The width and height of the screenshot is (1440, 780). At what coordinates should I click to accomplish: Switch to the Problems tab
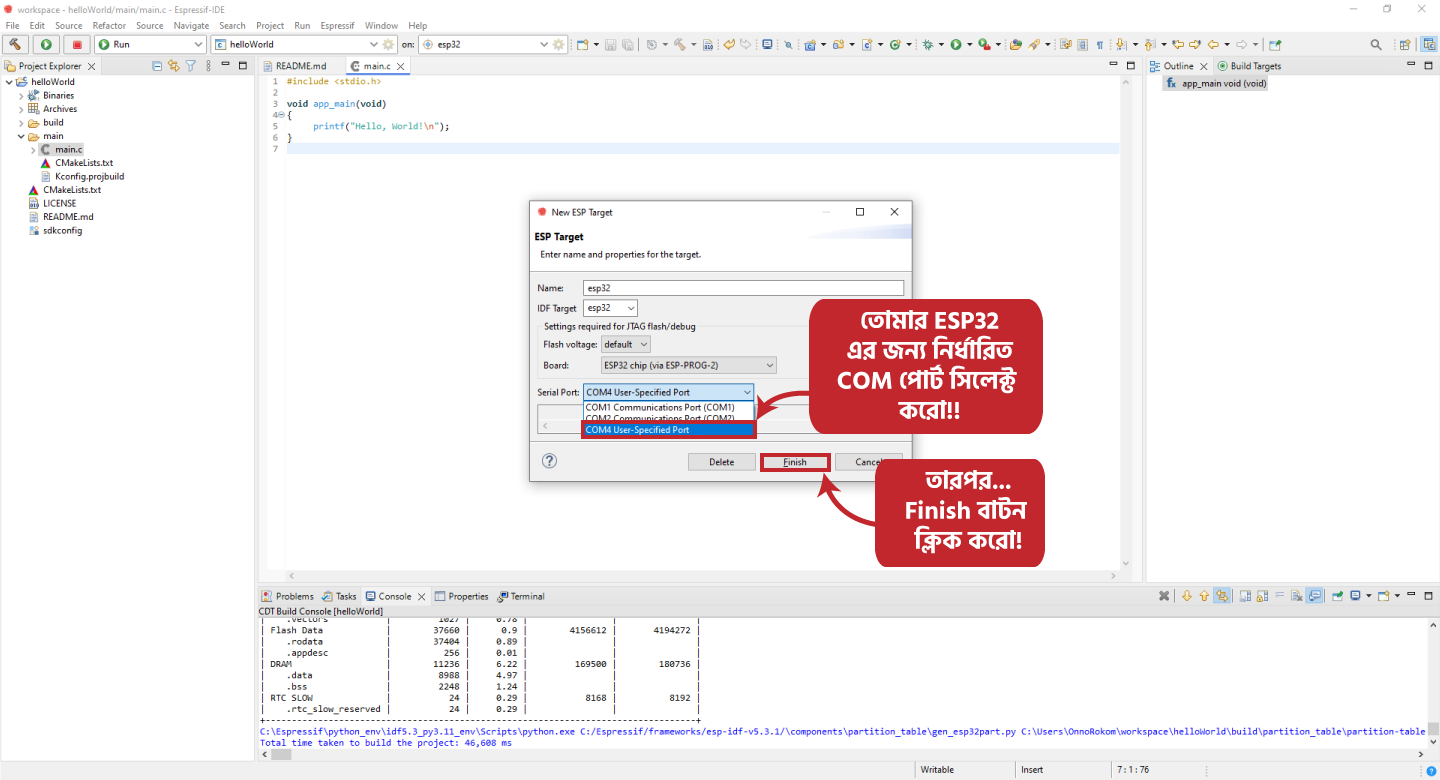click(287, 596)
